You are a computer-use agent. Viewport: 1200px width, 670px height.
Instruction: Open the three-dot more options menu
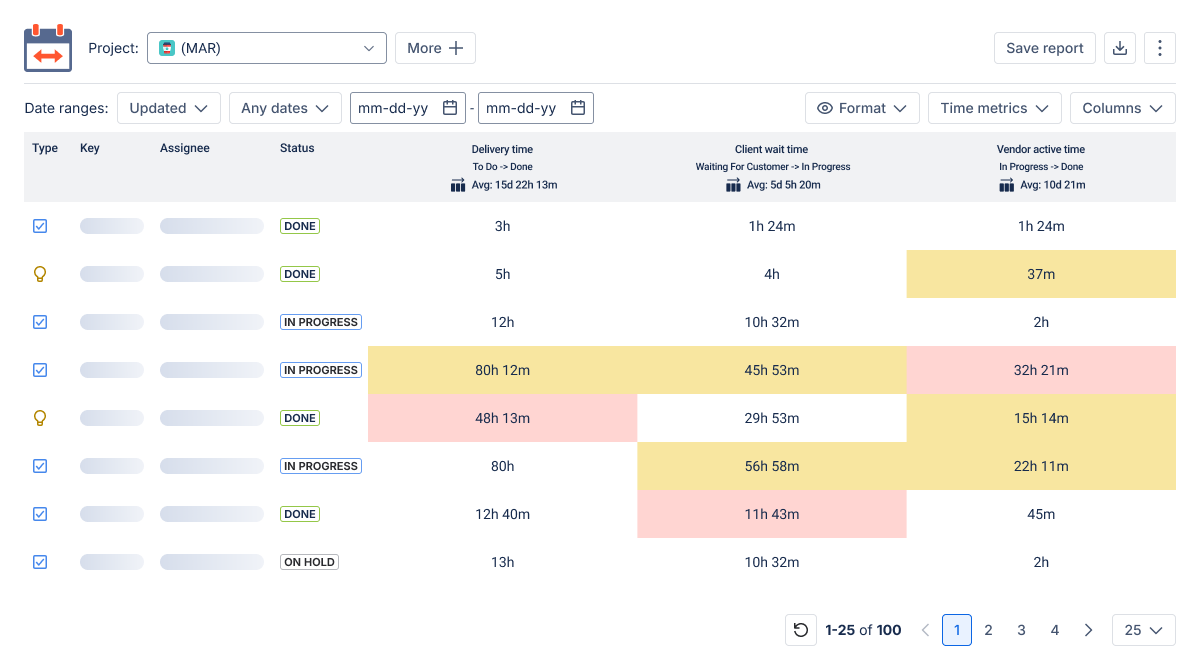[1160, 48]
